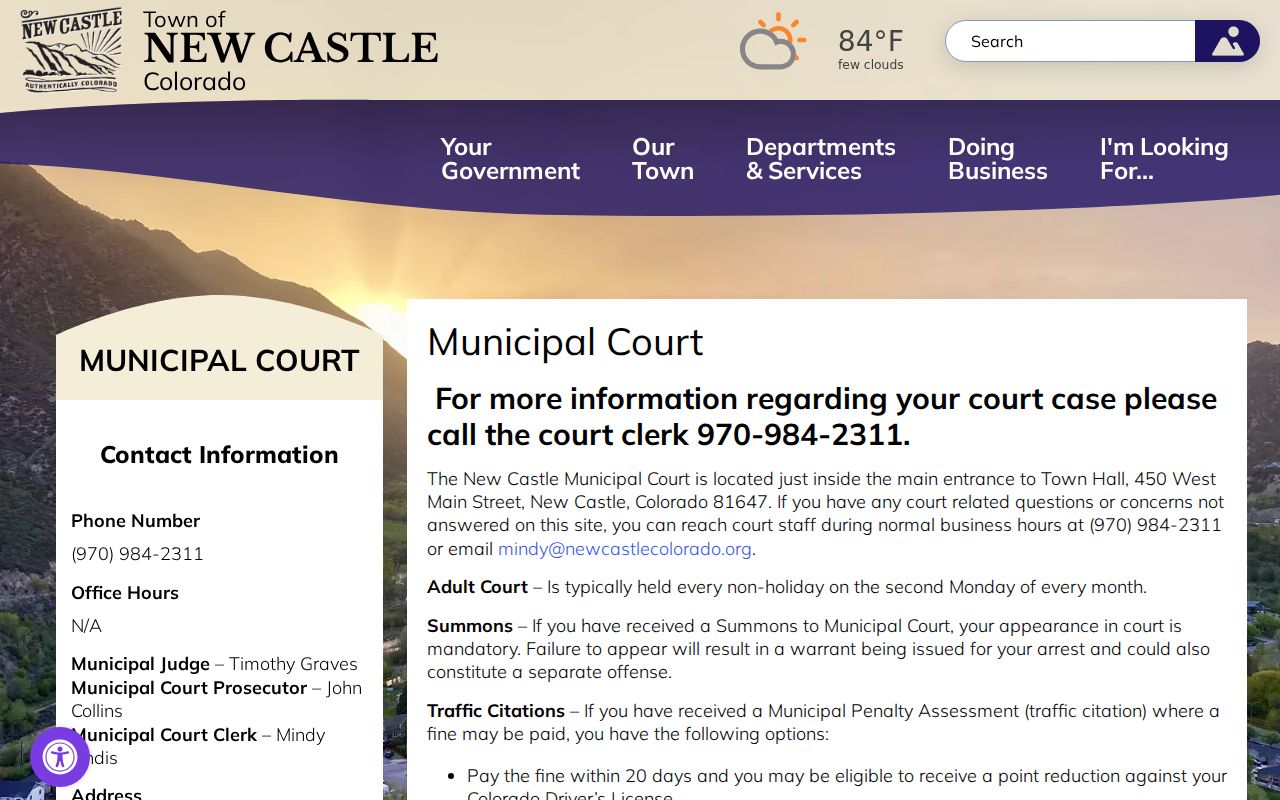Viewport: 1280px width, 800px height.
Task: Open the Departments & Services menu
Action: point(821,159)
